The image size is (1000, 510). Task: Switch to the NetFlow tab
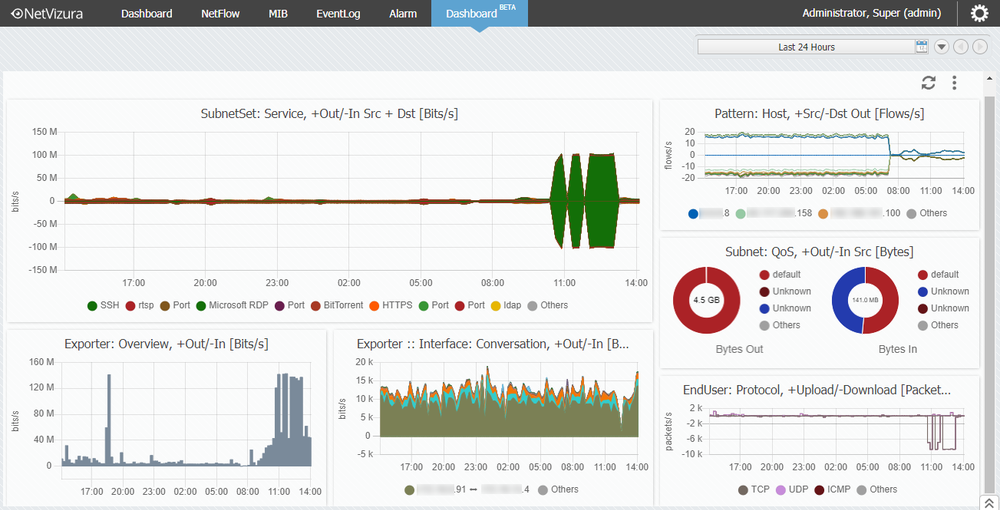tap(220, 13)
